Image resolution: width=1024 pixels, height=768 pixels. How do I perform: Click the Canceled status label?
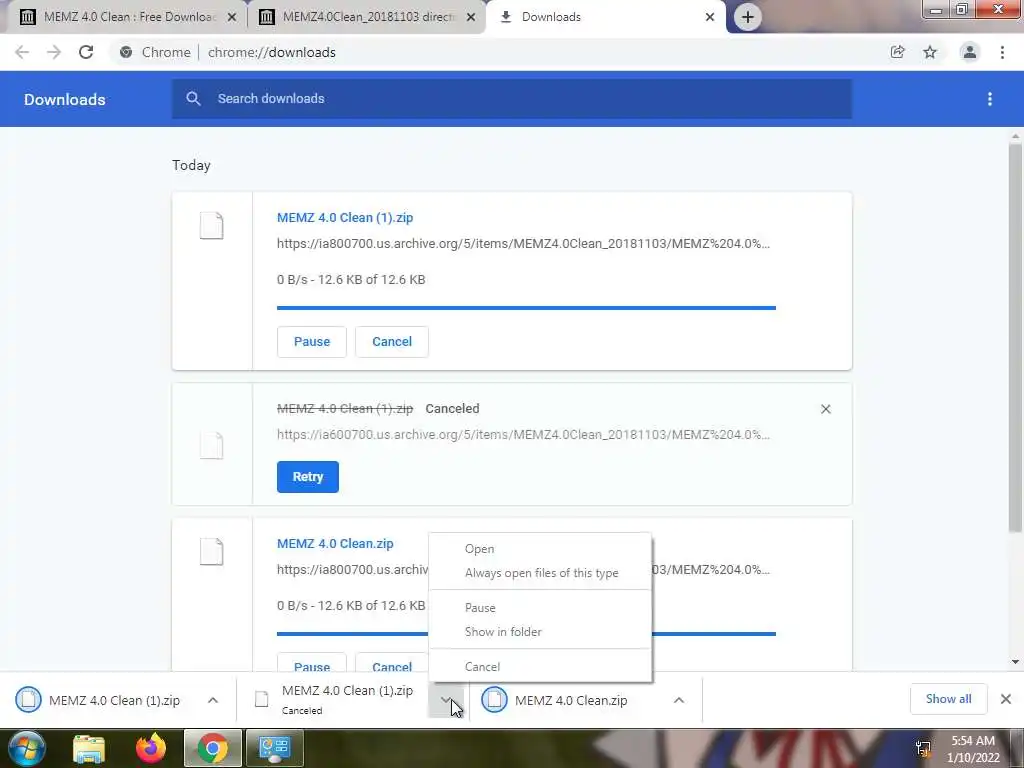click(452, 409)
